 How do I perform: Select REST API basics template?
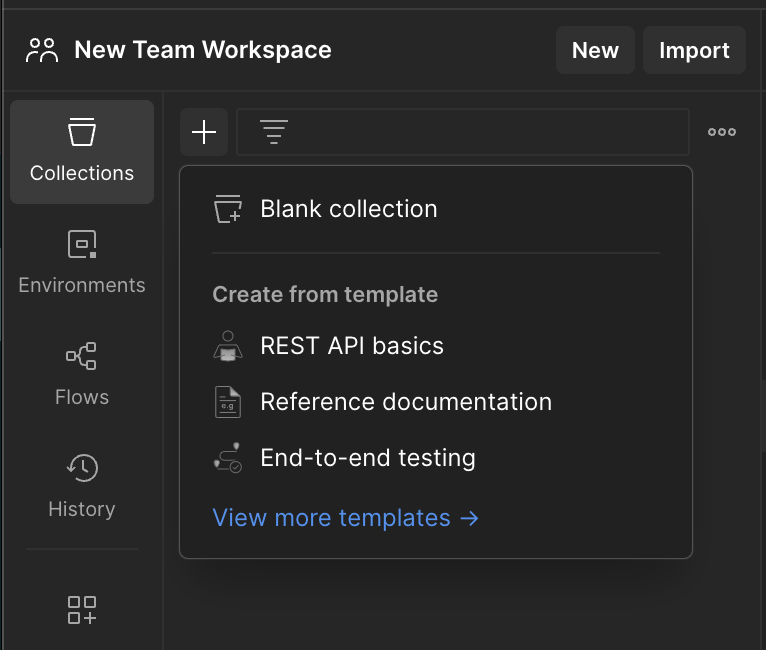tap(436, 346)
